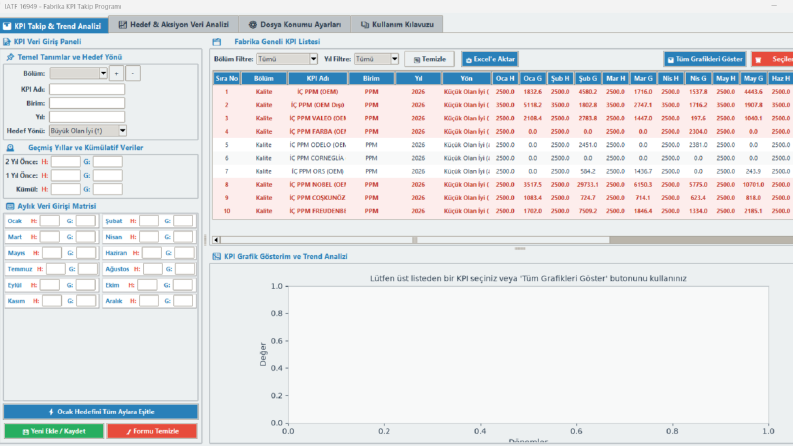
Task: Focus the KPI Adı input field
Action: tap(86, 89)
